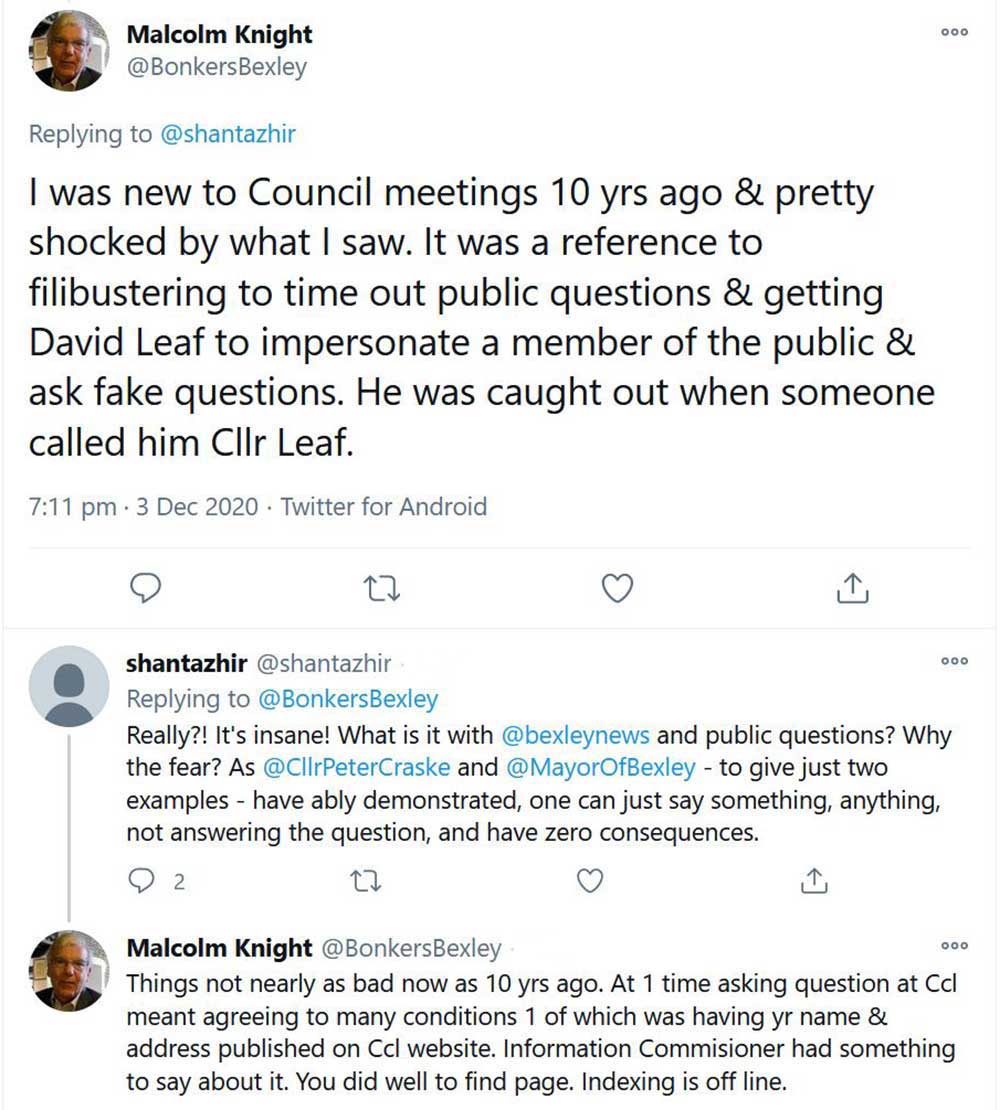Click the Twitter for Android source label
This screenshot has width=1000, height=1110.
click(384, 506)
